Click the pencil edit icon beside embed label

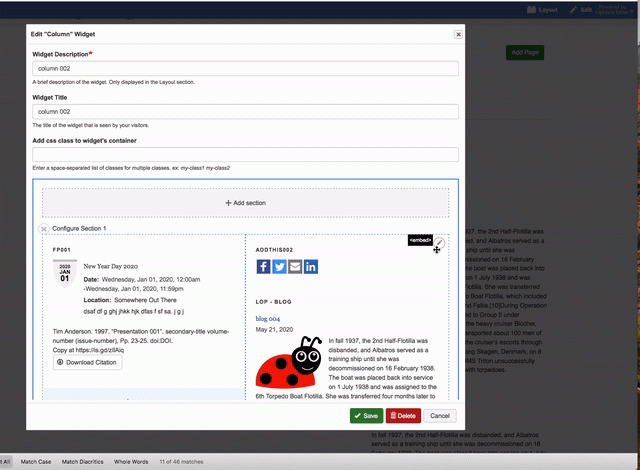(x=439, y=242)
